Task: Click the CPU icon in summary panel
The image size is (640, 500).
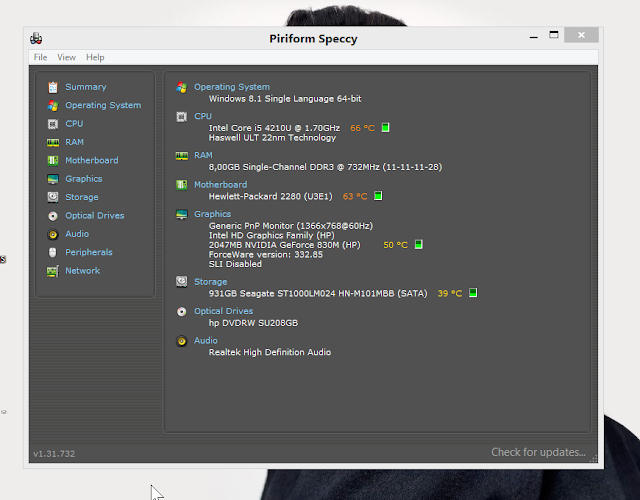Action: click(x=182, y=117)
